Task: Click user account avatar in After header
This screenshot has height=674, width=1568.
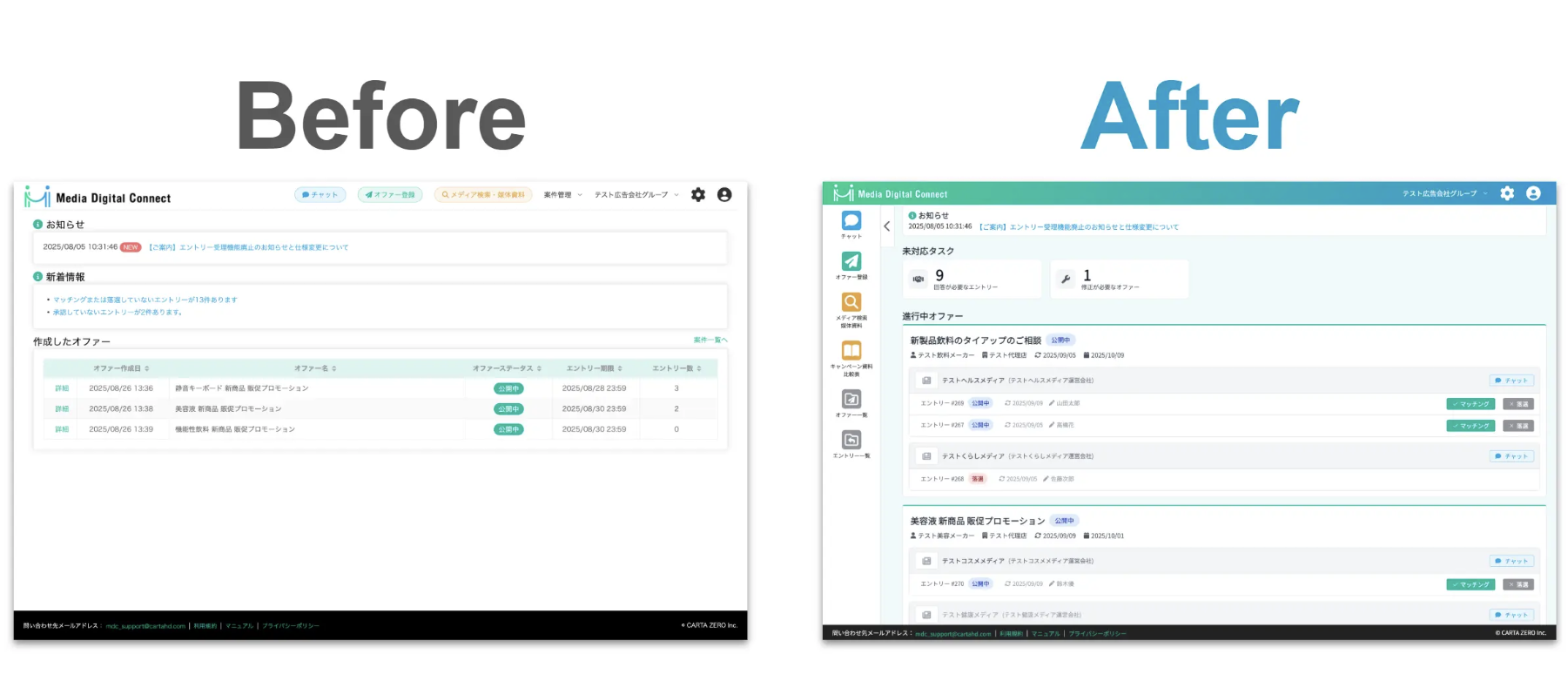Action: 1533,193
